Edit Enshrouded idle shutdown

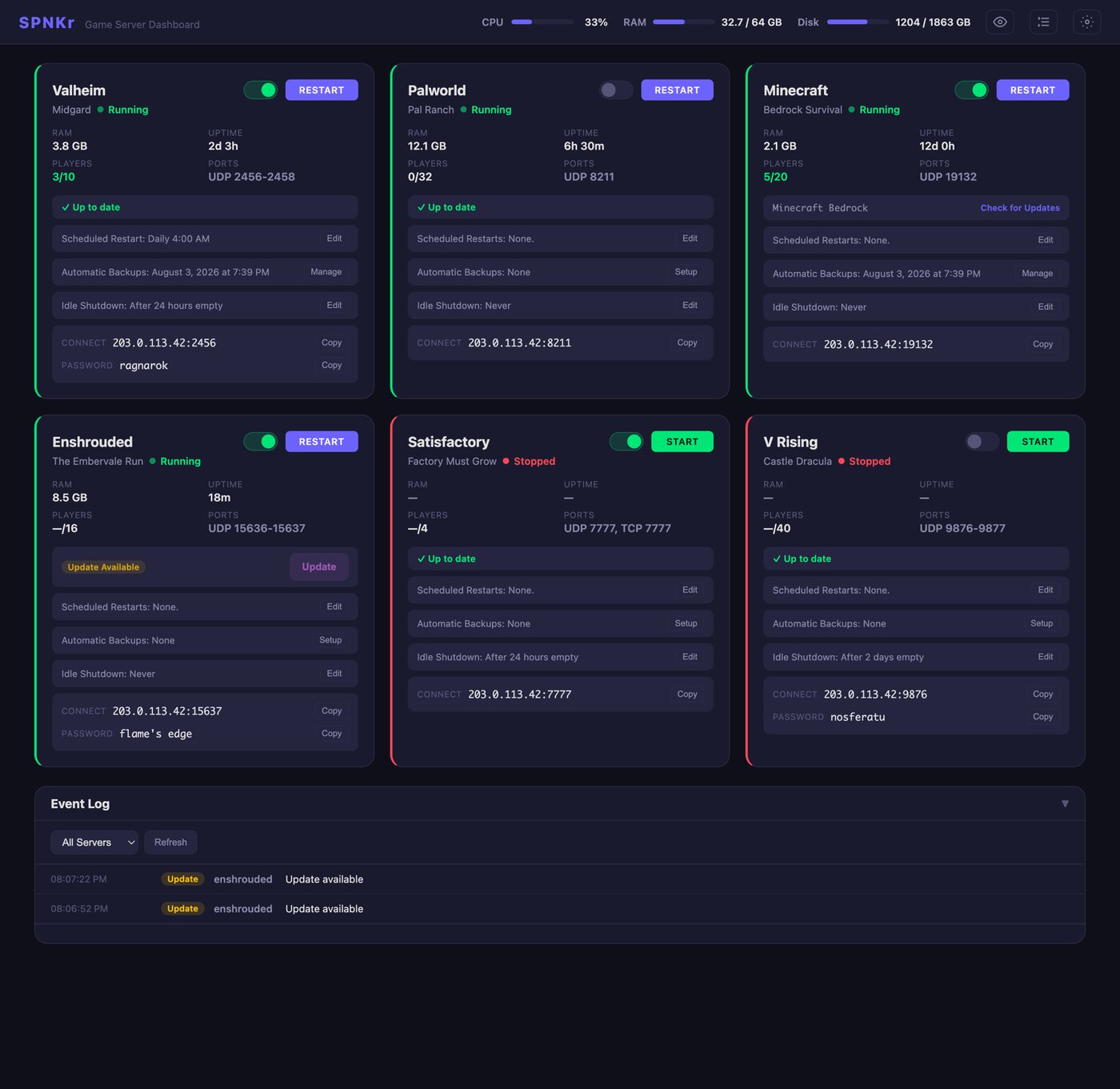click(x=334, y=674)
